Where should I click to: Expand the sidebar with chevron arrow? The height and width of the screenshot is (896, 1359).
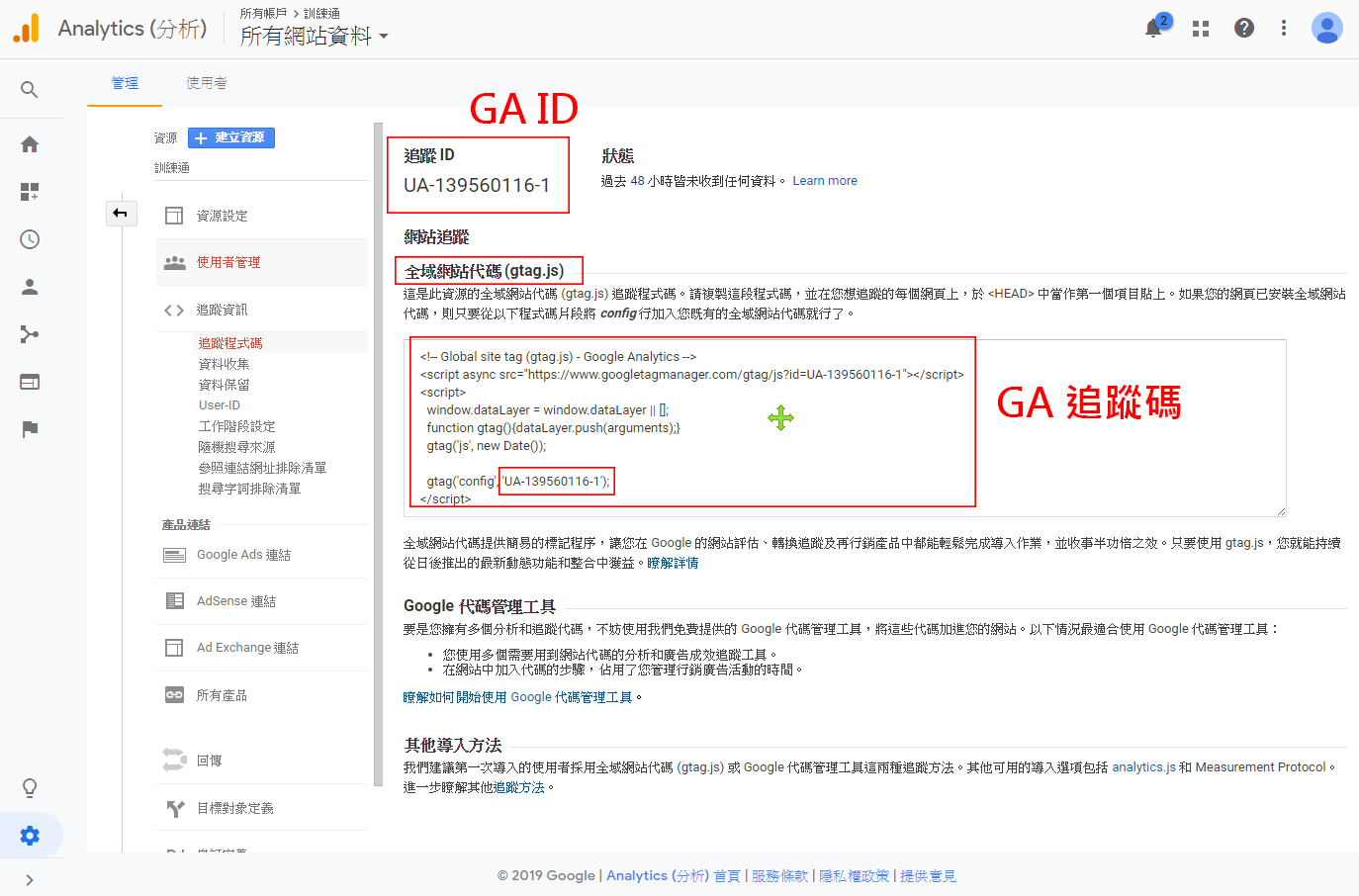click(30, 880)
